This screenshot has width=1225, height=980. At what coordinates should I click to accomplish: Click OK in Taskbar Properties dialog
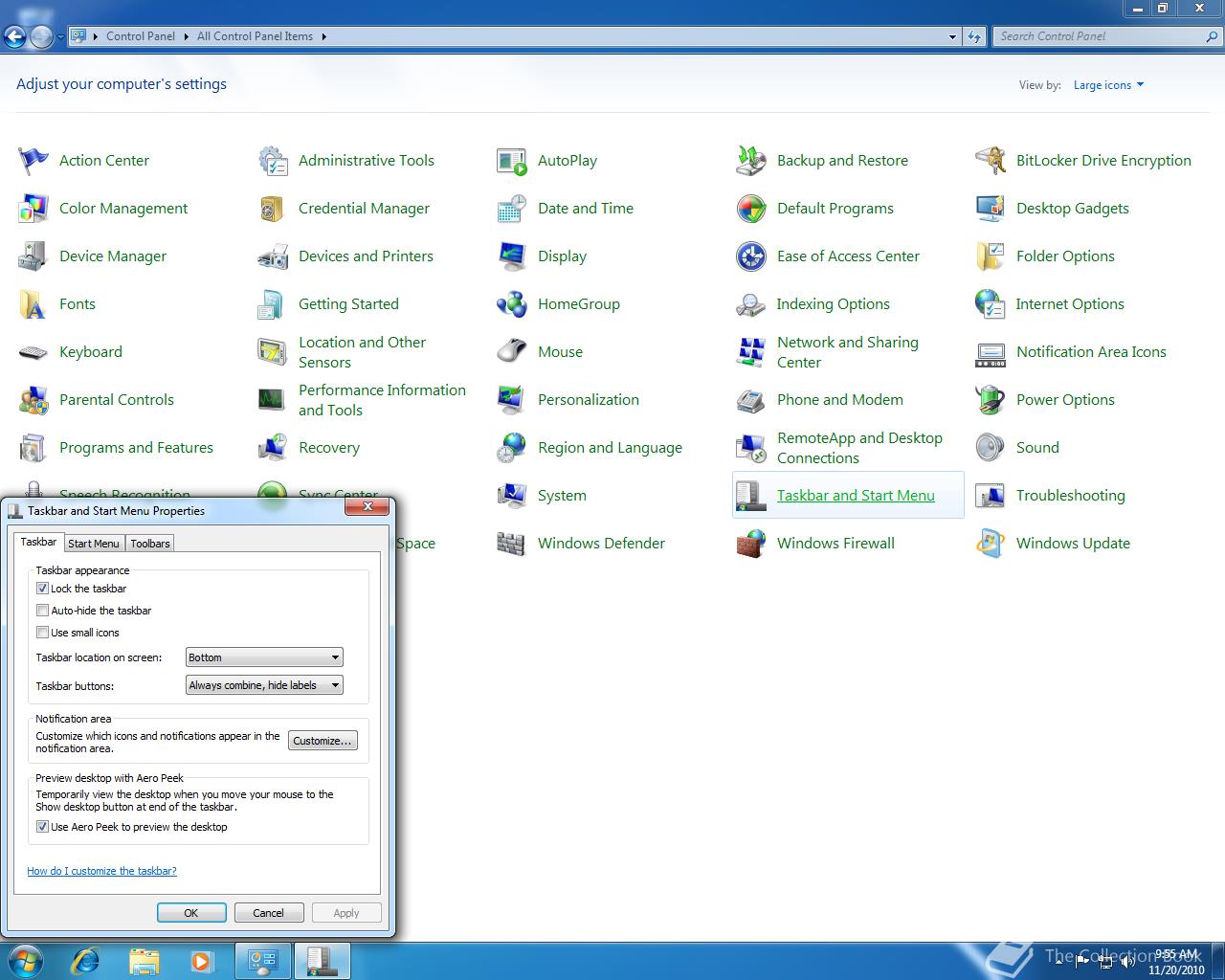coord(191,913)
